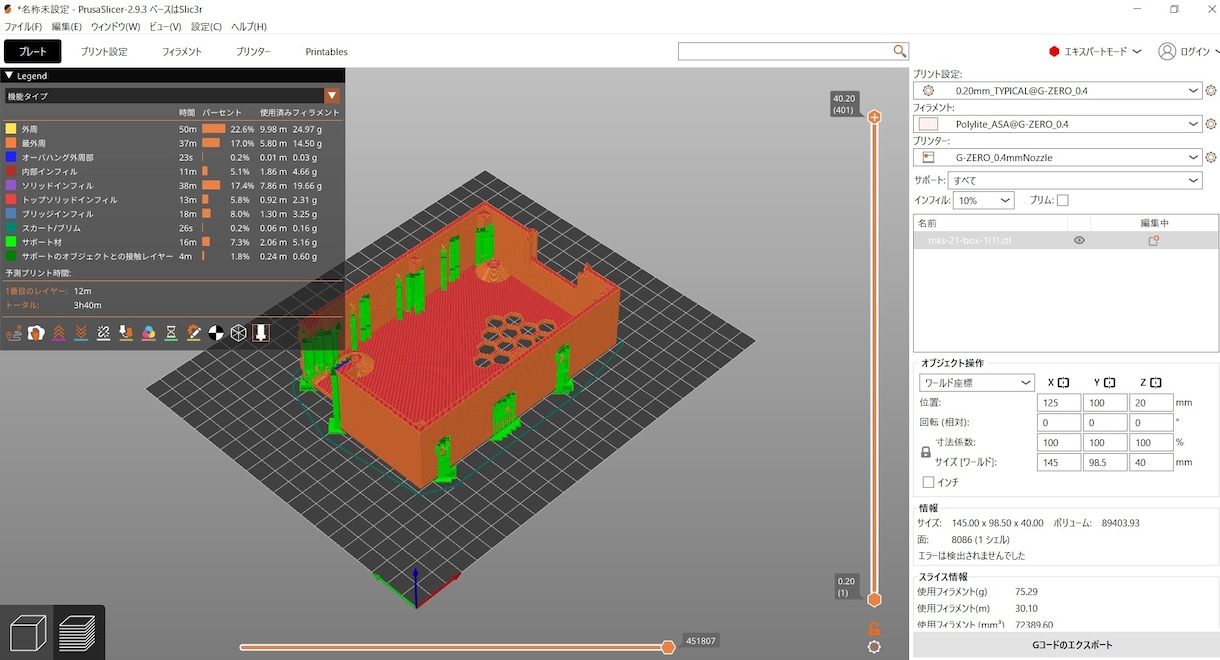Toggle travel moves visibility icon
Screen dimensions: 1220x660
click(x=15, y=333)
